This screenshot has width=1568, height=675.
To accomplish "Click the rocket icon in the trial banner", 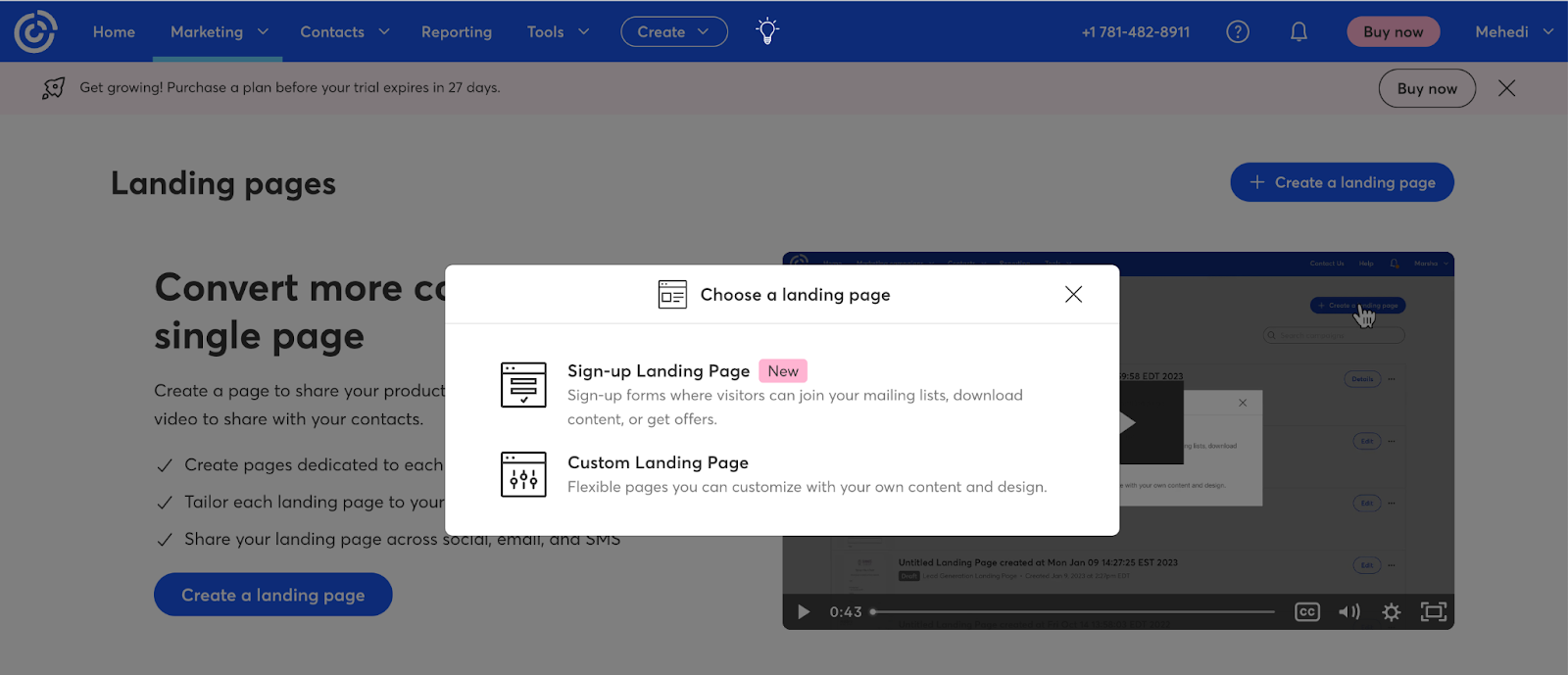I will coord(53,88).
